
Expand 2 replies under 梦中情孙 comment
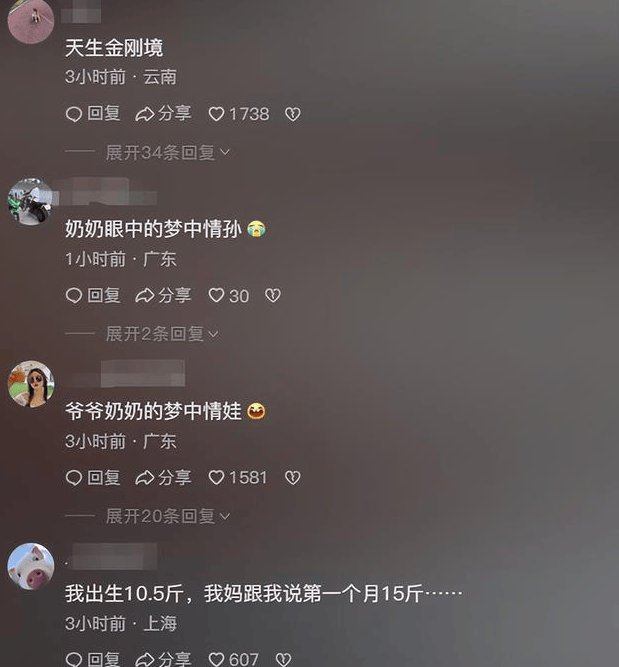coord(163,334)
